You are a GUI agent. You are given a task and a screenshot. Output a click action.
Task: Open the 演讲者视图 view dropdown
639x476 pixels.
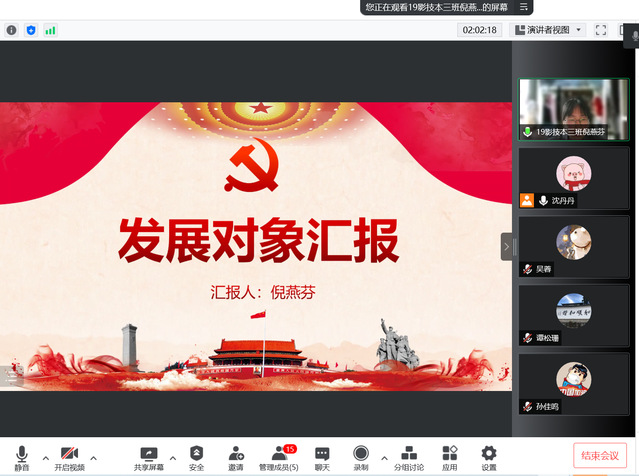pyautogui.click(x=548, y=30)
